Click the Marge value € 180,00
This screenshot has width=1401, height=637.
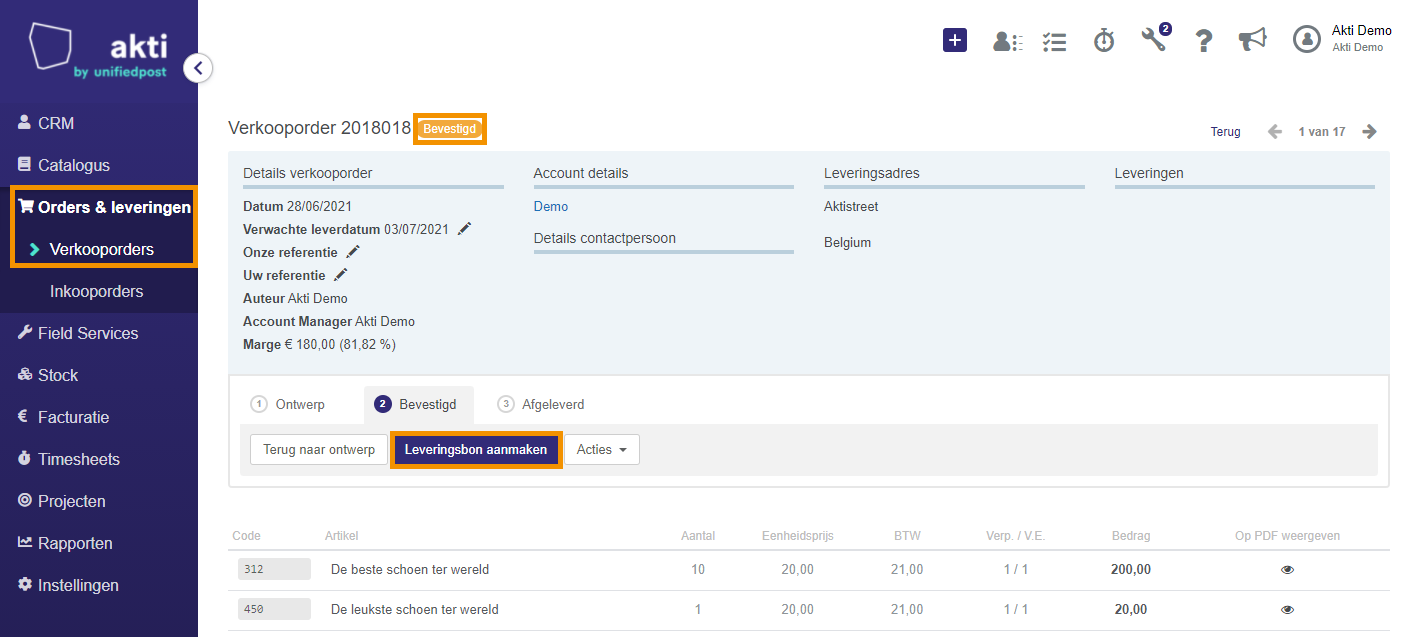[x=340, y=345]
